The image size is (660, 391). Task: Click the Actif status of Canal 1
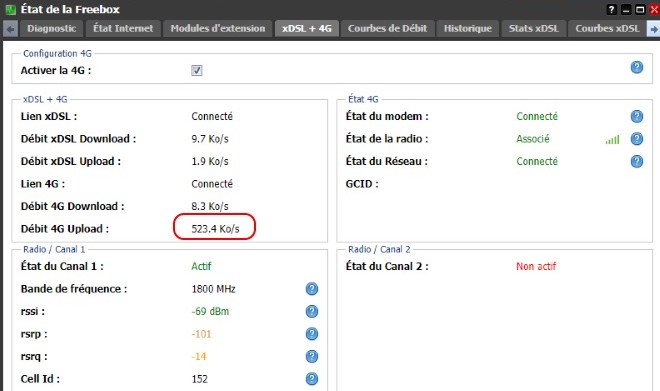[201, 266]
